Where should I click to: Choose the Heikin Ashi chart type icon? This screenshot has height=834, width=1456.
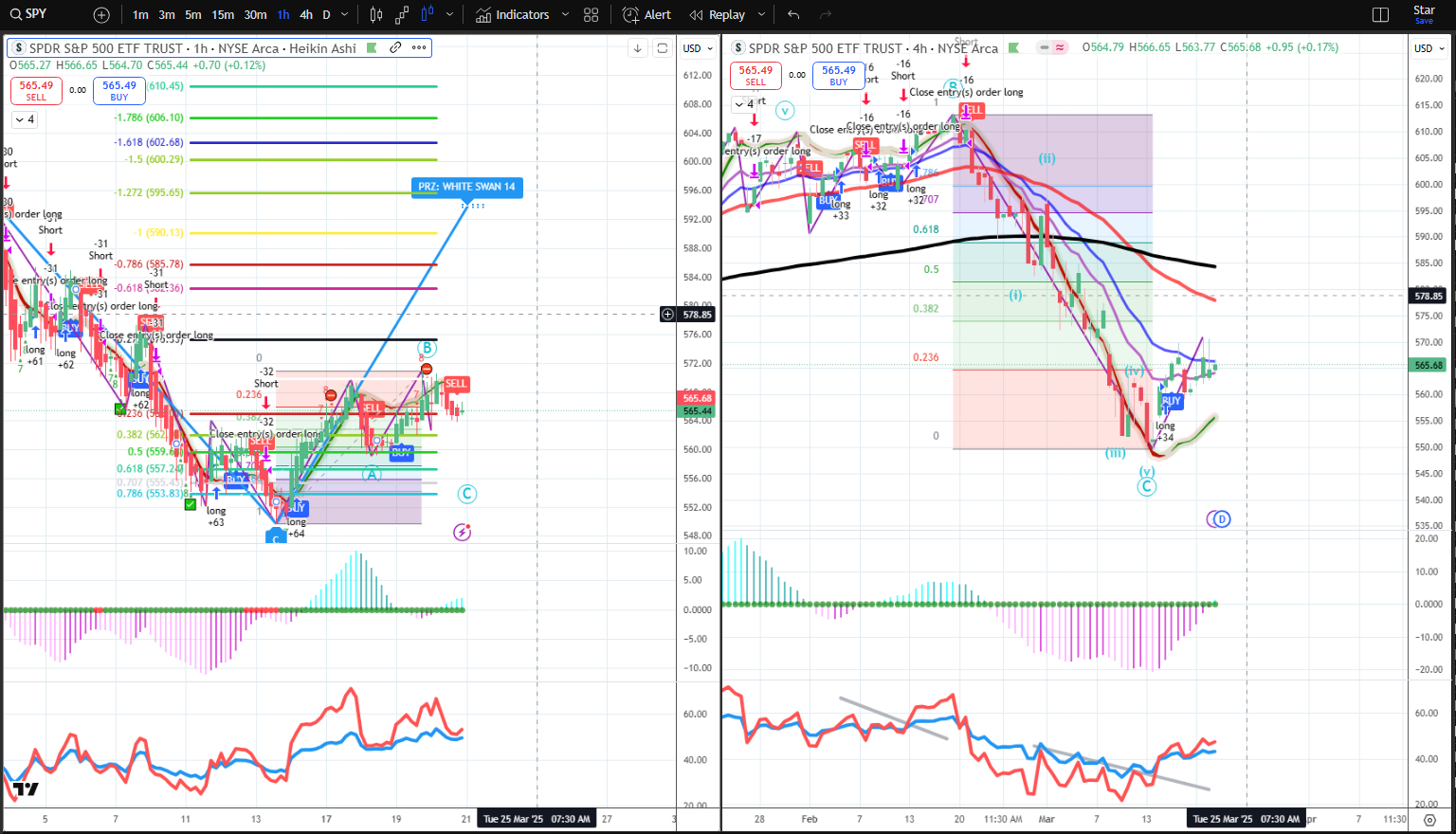[428, 15]
